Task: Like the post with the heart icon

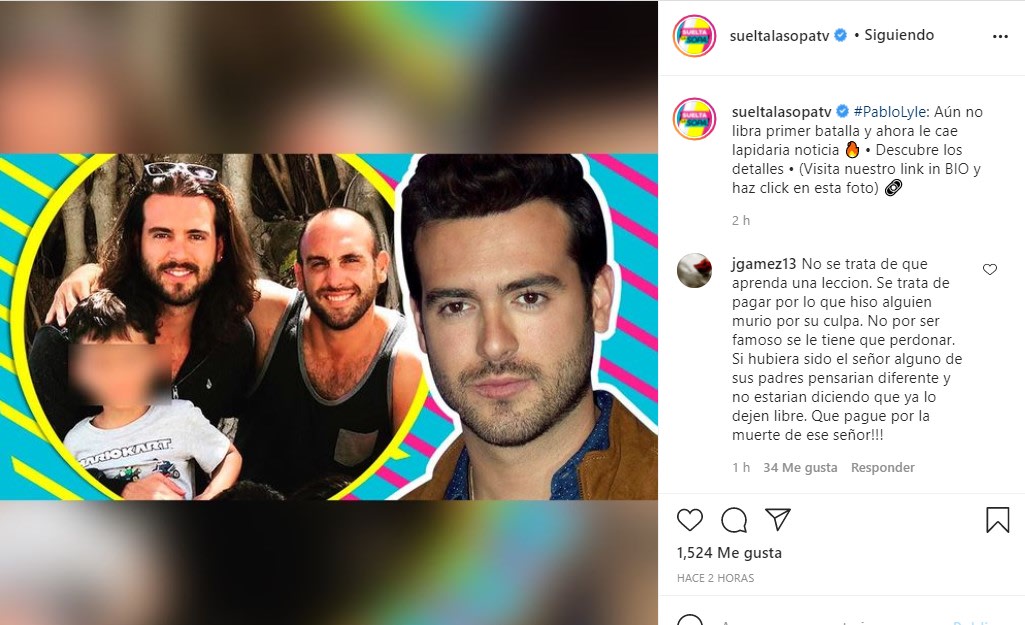Action: point(690,520)
